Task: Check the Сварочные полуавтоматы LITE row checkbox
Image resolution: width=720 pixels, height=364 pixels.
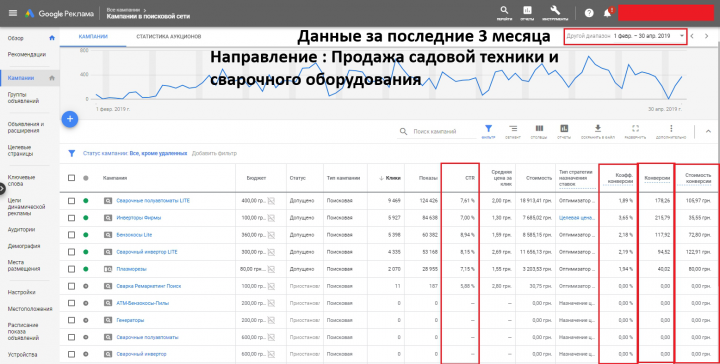Action: click(x=71, y=201)
